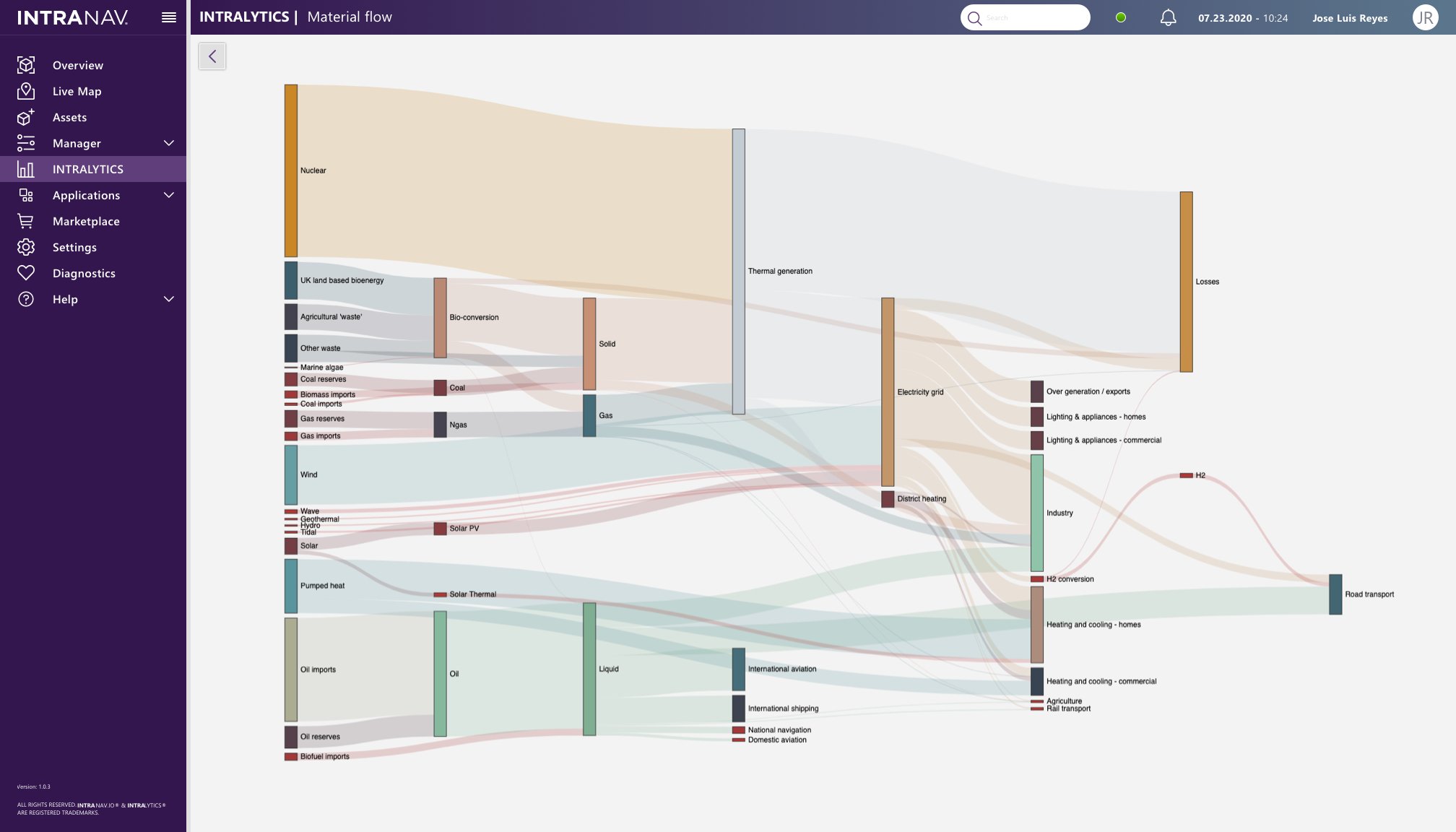Click the orange Nuclear node bar
Screen dimensions: 1456x832
click(290, 170)
